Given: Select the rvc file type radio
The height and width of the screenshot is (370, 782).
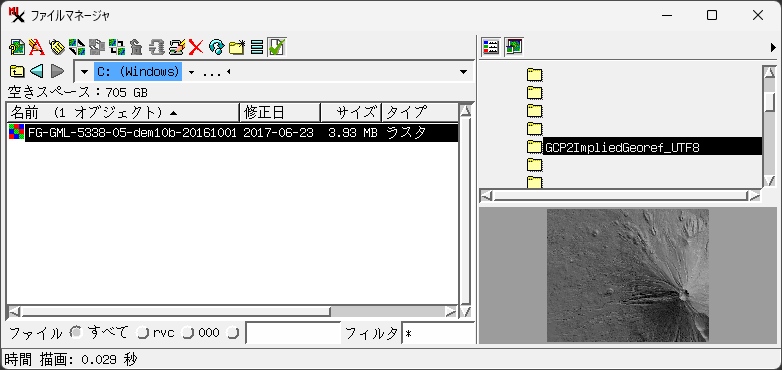Looking at the screenshot, I should pos(143,333).
